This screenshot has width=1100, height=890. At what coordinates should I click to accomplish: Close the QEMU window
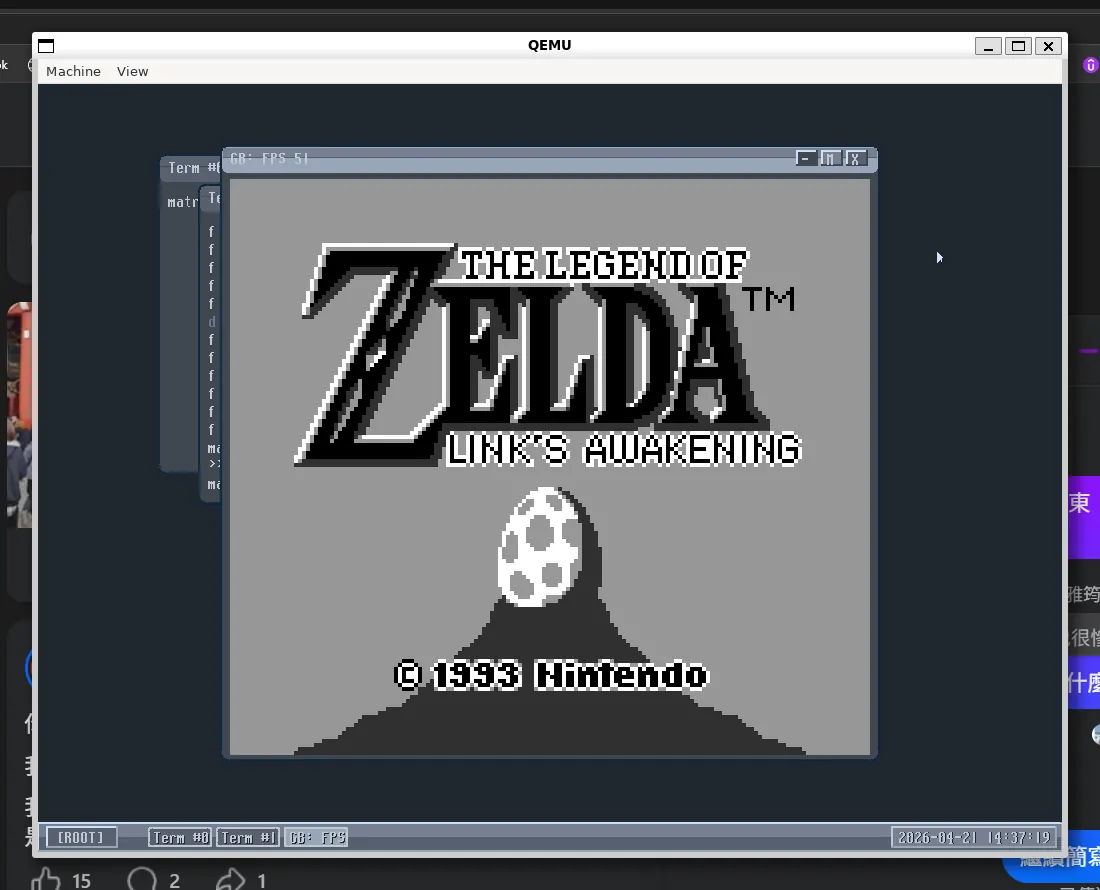(1048, 46)
